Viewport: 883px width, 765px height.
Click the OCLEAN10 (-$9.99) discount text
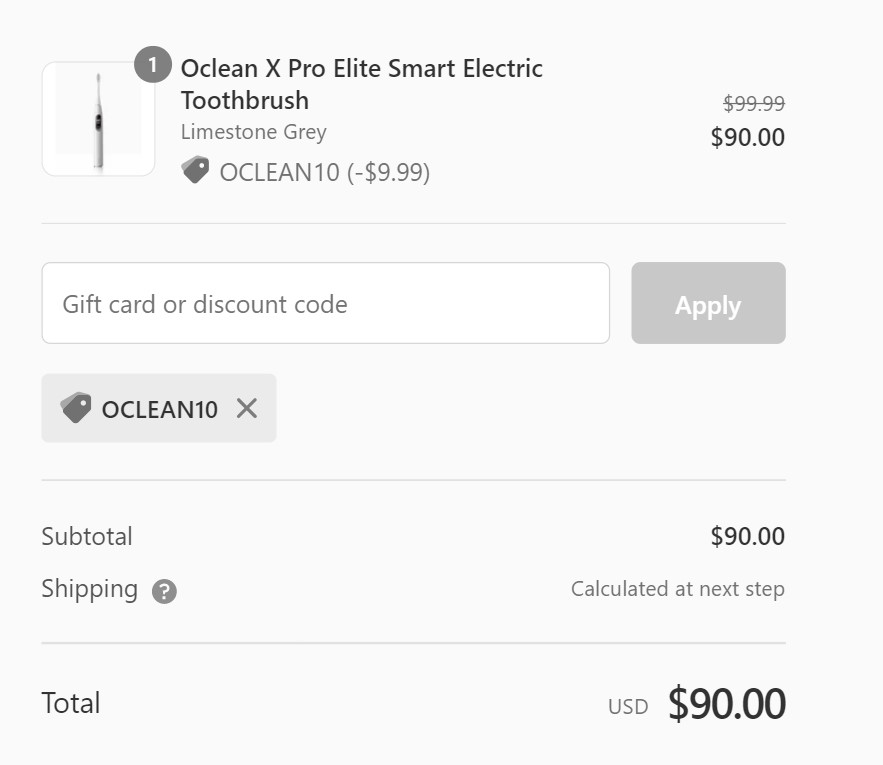[x=324, y=172]
